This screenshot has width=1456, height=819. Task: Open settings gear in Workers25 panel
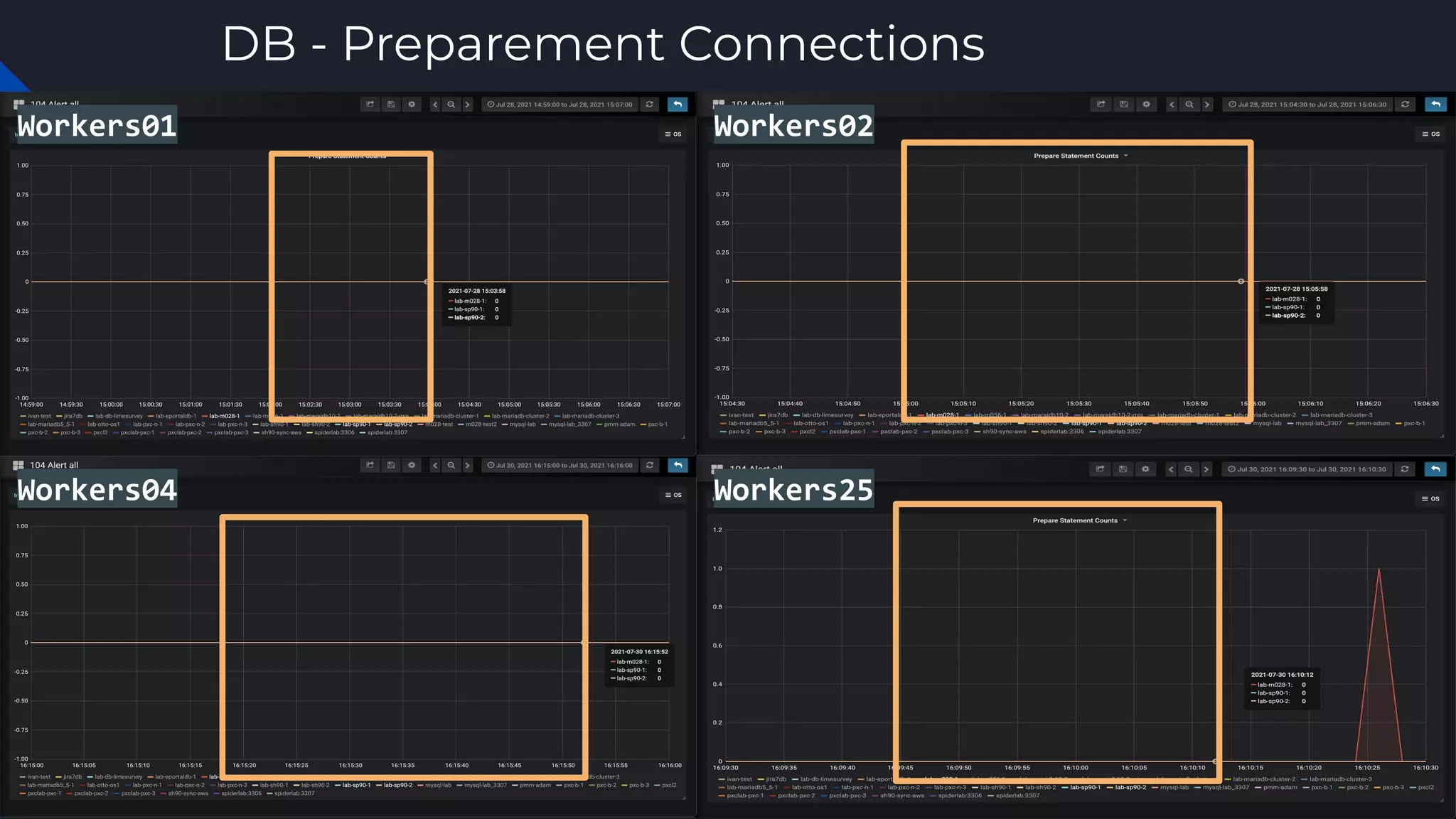[x=1145, y=469]
